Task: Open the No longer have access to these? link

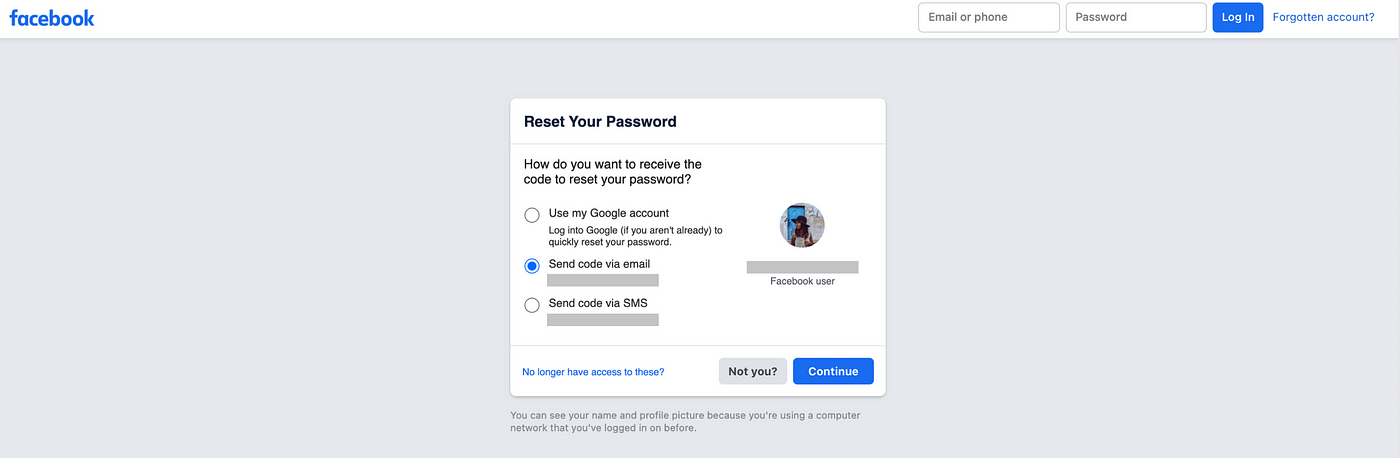Action: 593,372
